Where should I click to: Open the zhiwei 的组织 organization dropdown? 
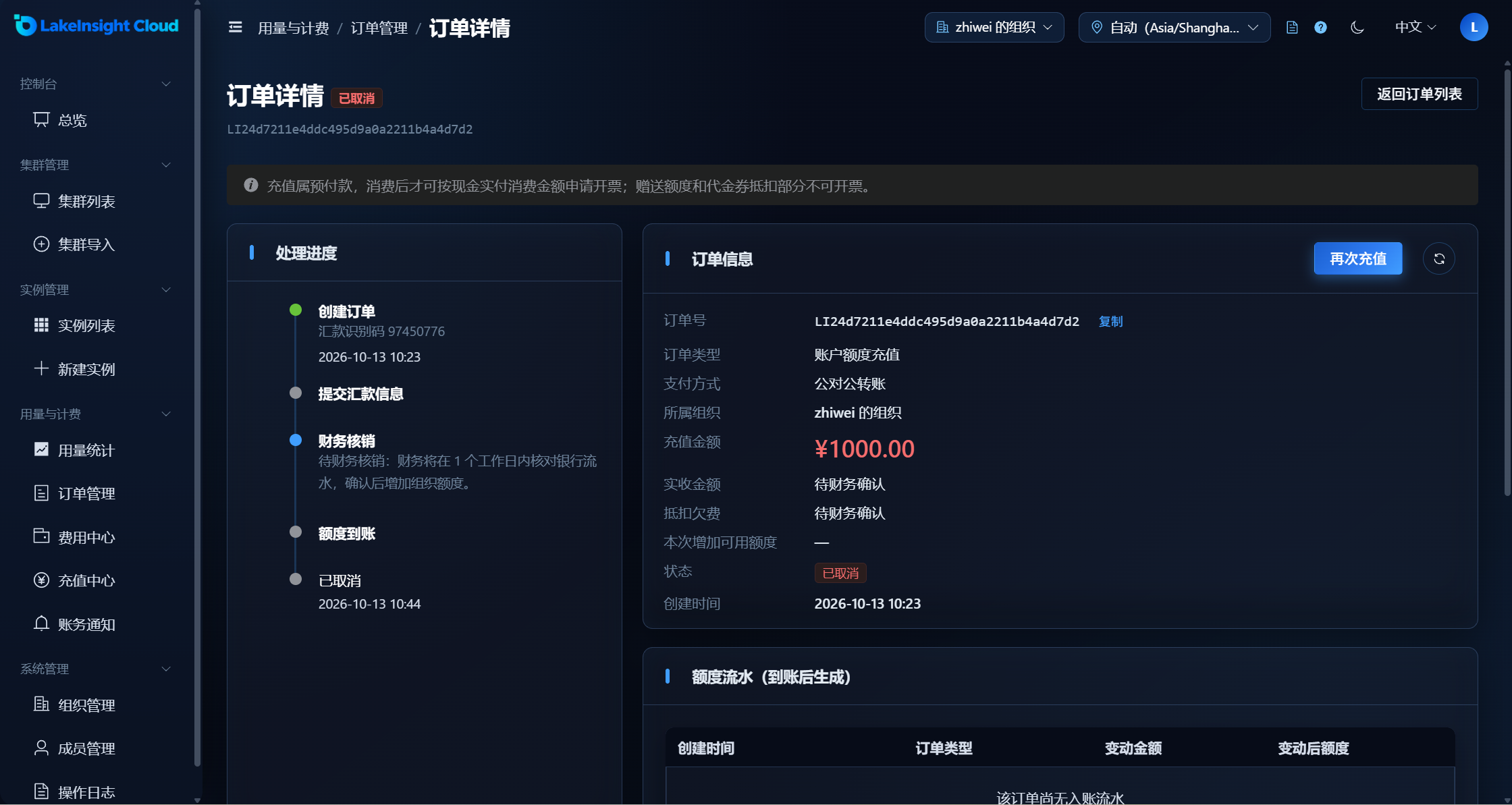click(x=994, y=27)
